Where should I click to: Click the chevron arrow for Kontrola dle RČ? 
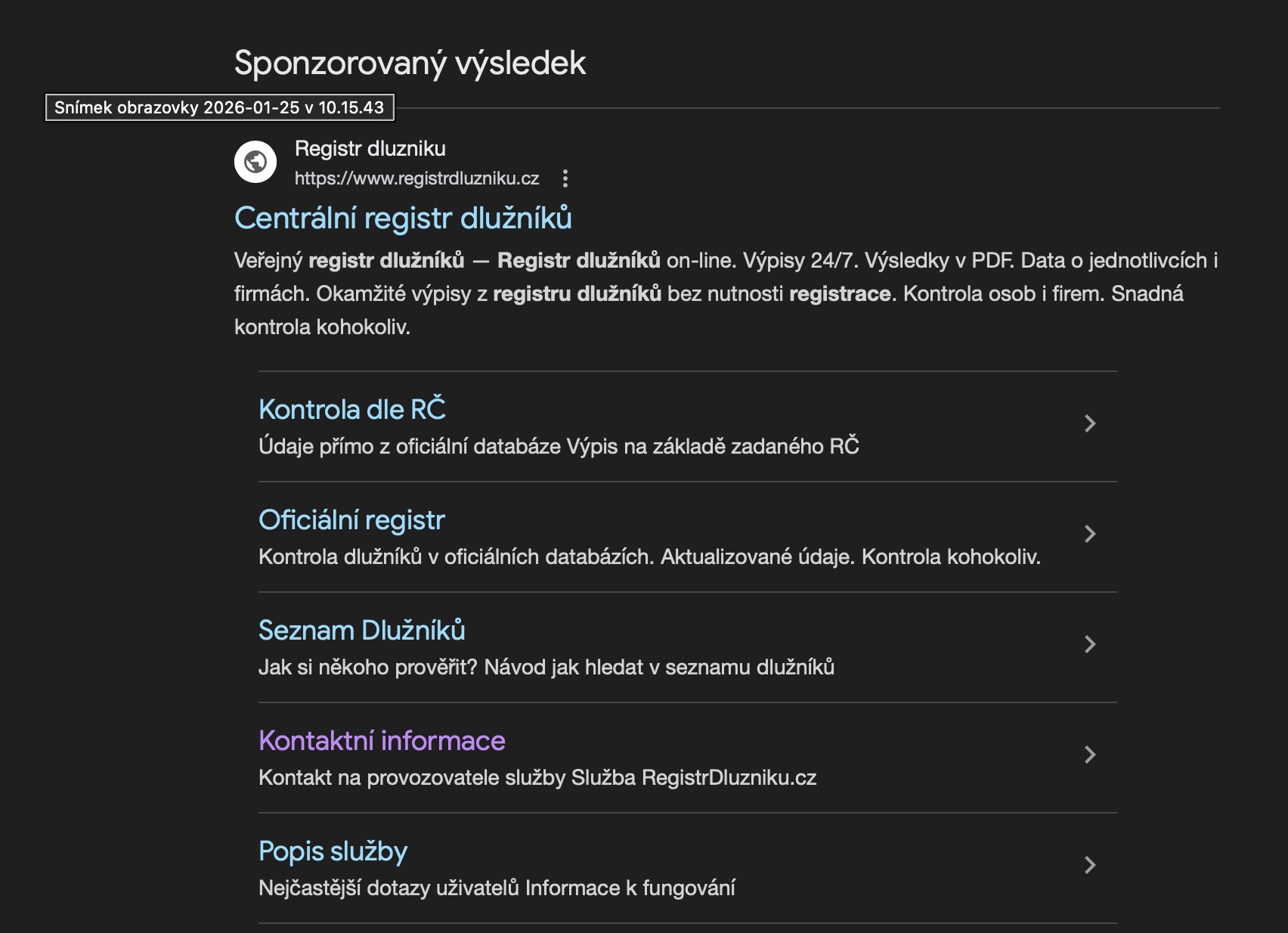coord(1089,423)
